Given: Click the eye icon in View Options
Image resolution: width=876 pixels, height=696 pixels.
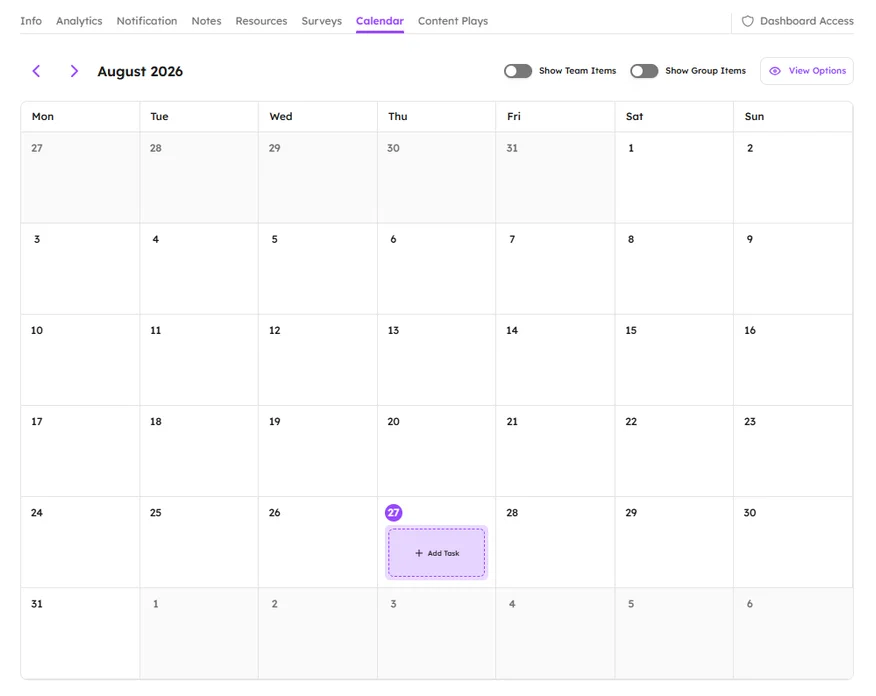Looking at the screenshot, I should tap(775, 71).
